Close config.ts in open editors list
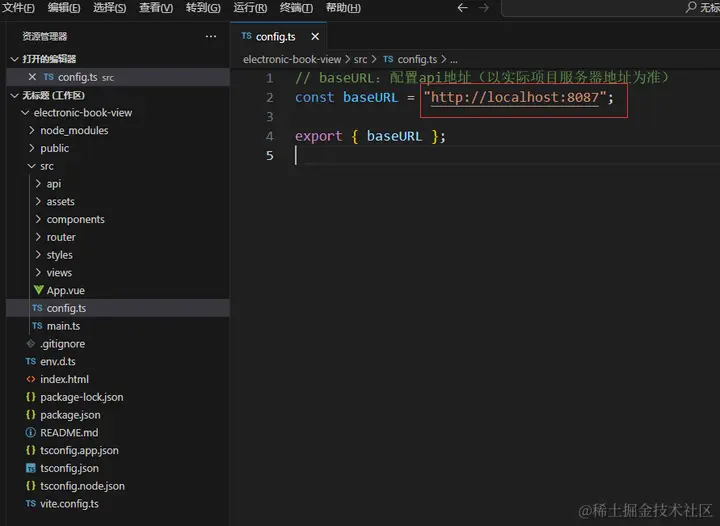 32,77
